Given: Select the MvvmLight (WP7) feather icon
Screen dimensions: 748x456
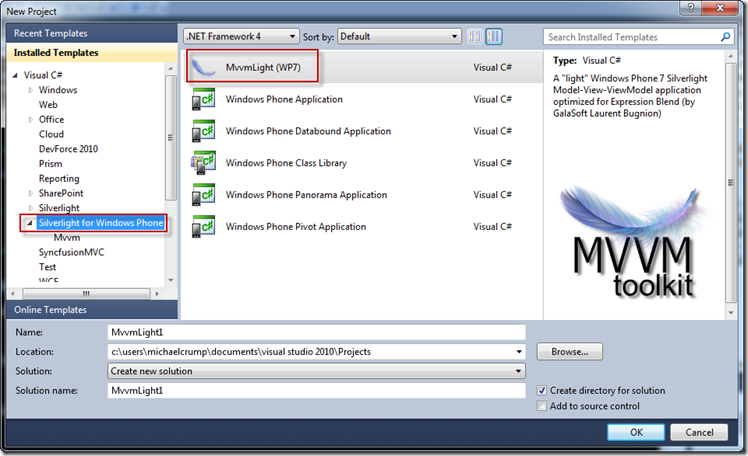Looking at the screenshot, I should [204, 67].
